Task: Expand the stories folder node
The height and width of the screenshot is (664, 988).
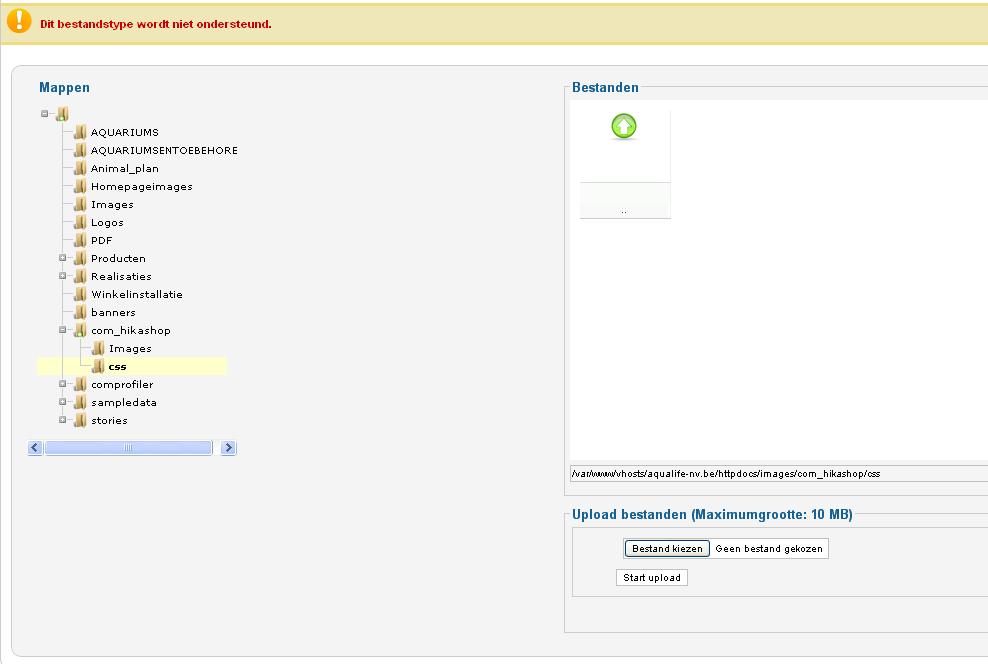Action: click(62, 420)
